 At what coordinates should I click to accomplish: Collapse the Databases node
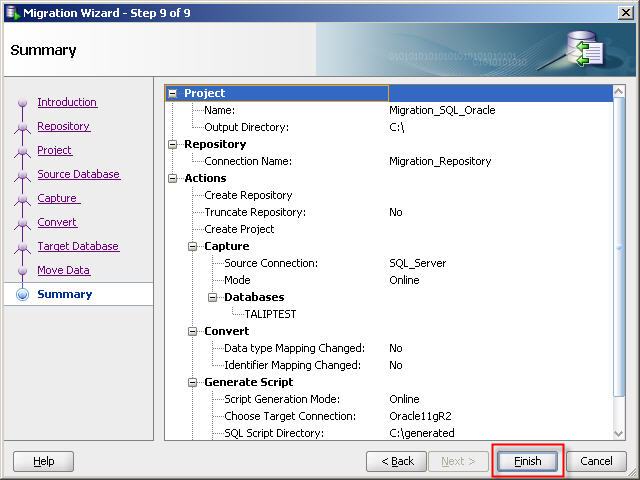click(x=212, y=298)
